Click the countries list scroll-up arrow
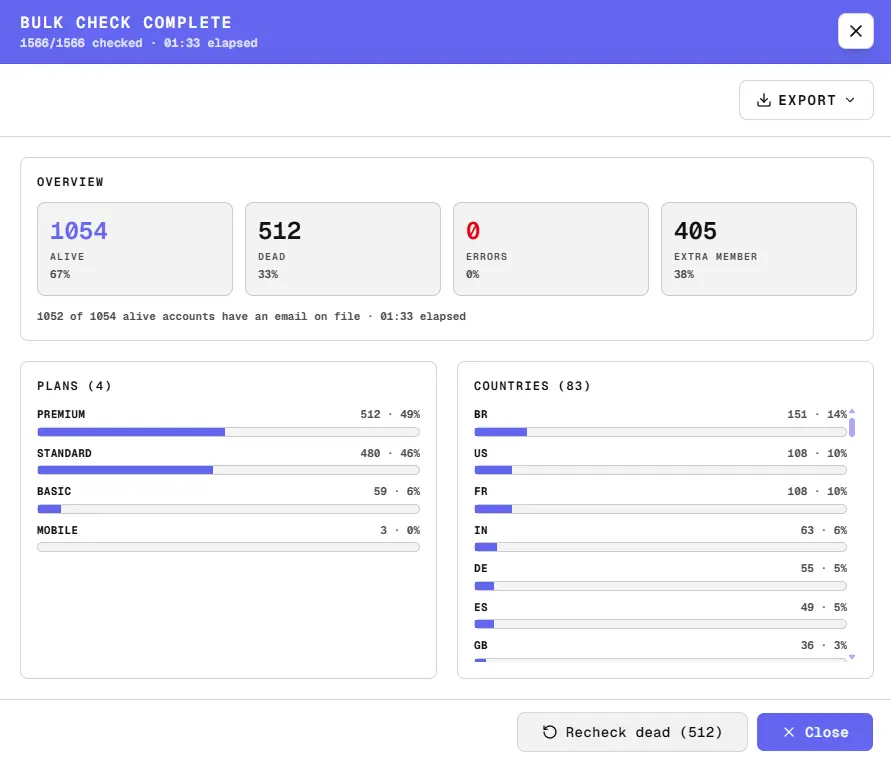Viewport: 891px width, 758px height. pos(852,411)
